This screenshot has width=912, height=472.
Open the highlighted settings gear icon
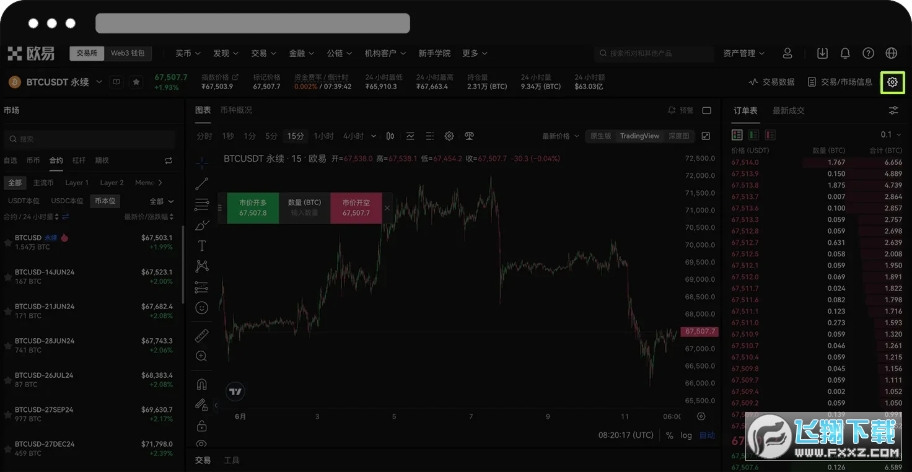(893, 82)
